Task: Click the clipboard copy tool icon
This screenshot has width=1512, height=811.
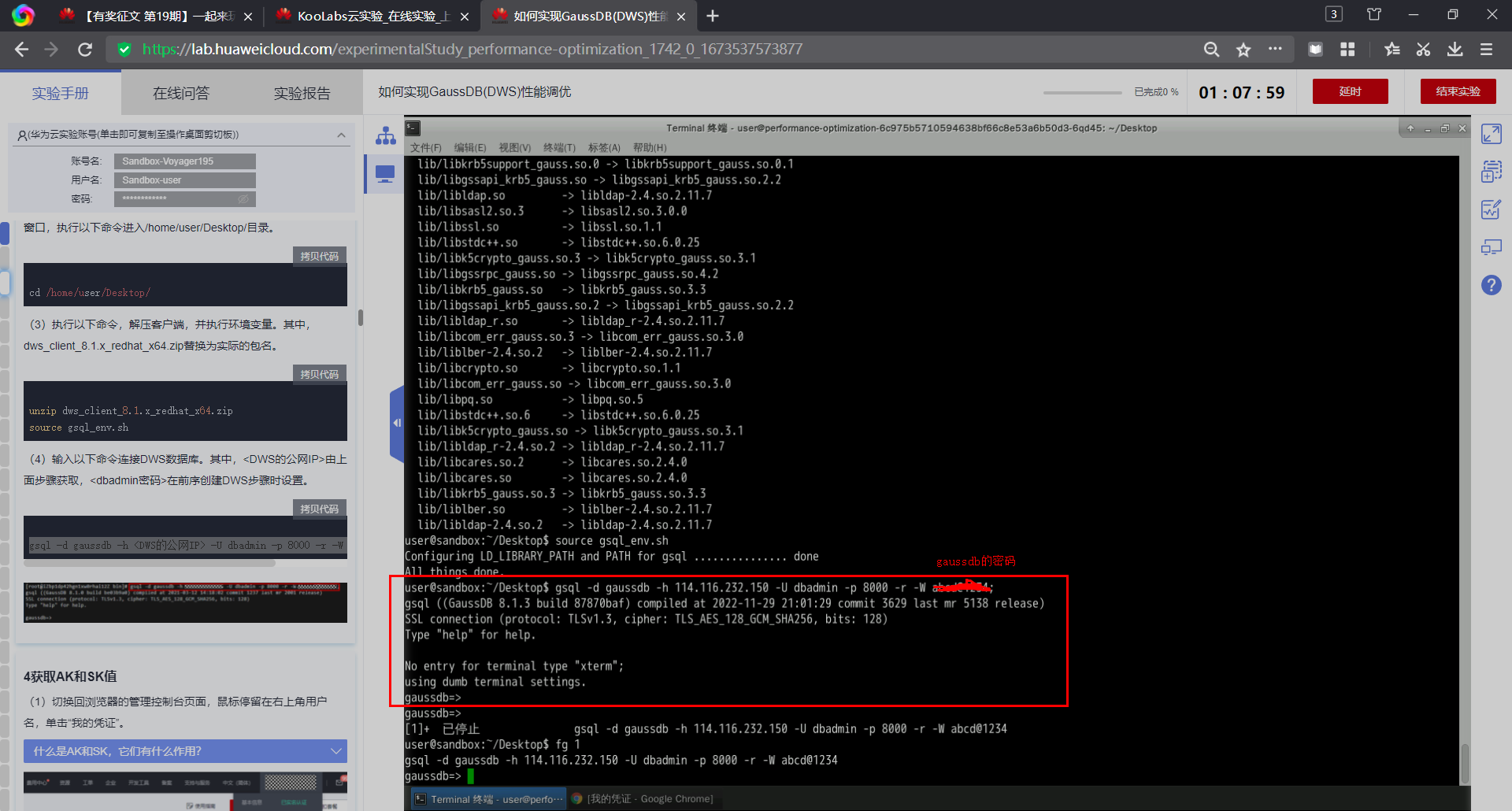Action: [x=1492, y=171]
